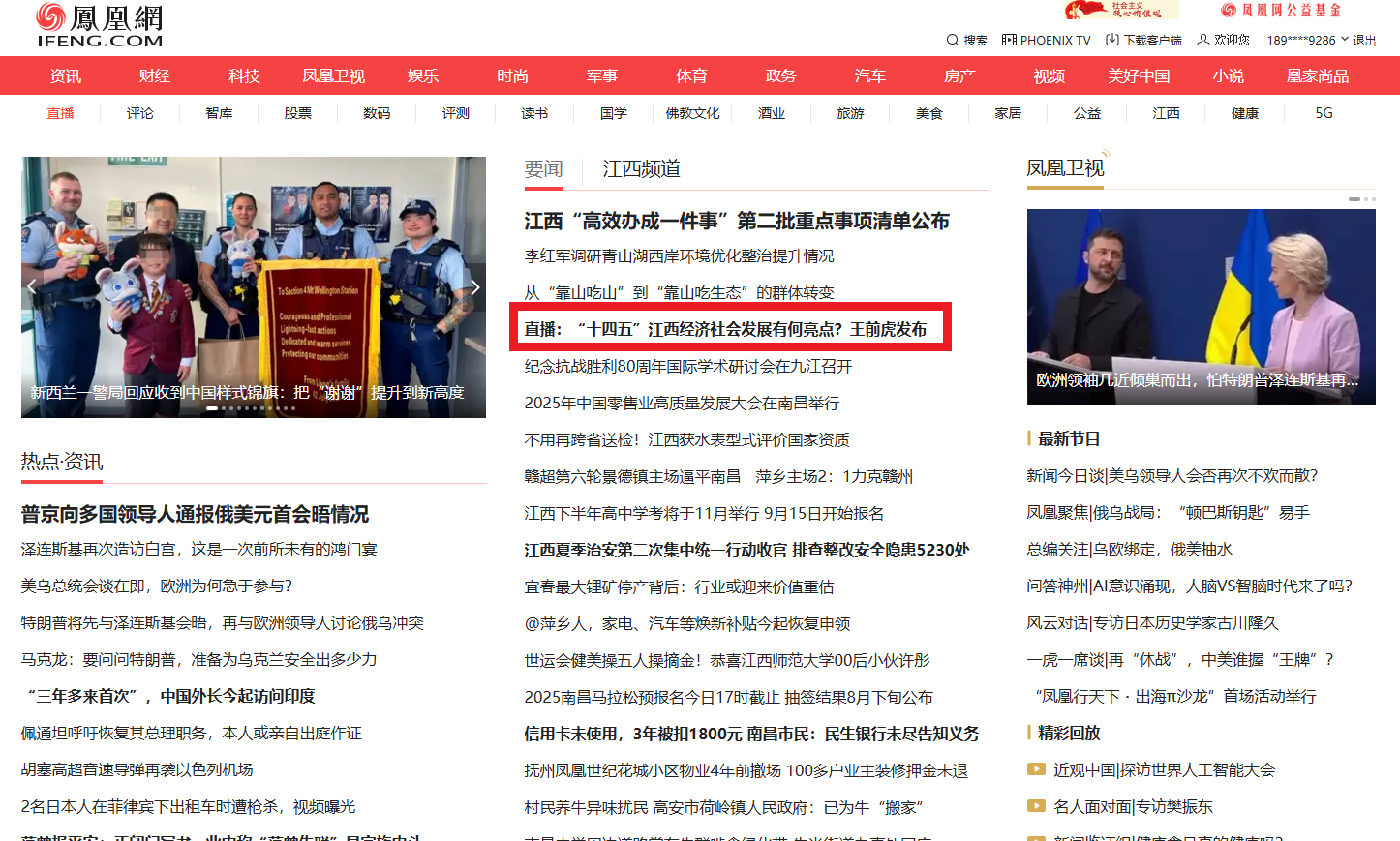This screenshot has height=841, width=1400.
Task: Click the 凤凰卫视 slideshow page indicator
Action: click(x=1361, y=198)
